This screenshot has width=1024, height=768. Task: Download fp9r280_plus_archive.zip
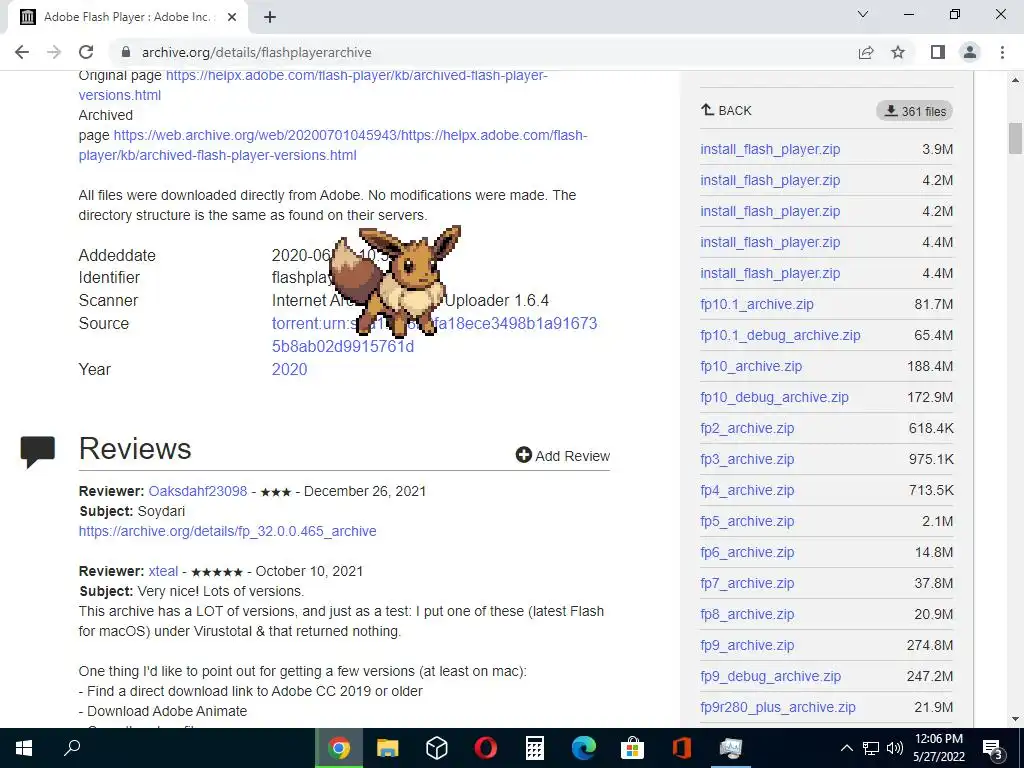pyautogui.click(x=778, y=707)
